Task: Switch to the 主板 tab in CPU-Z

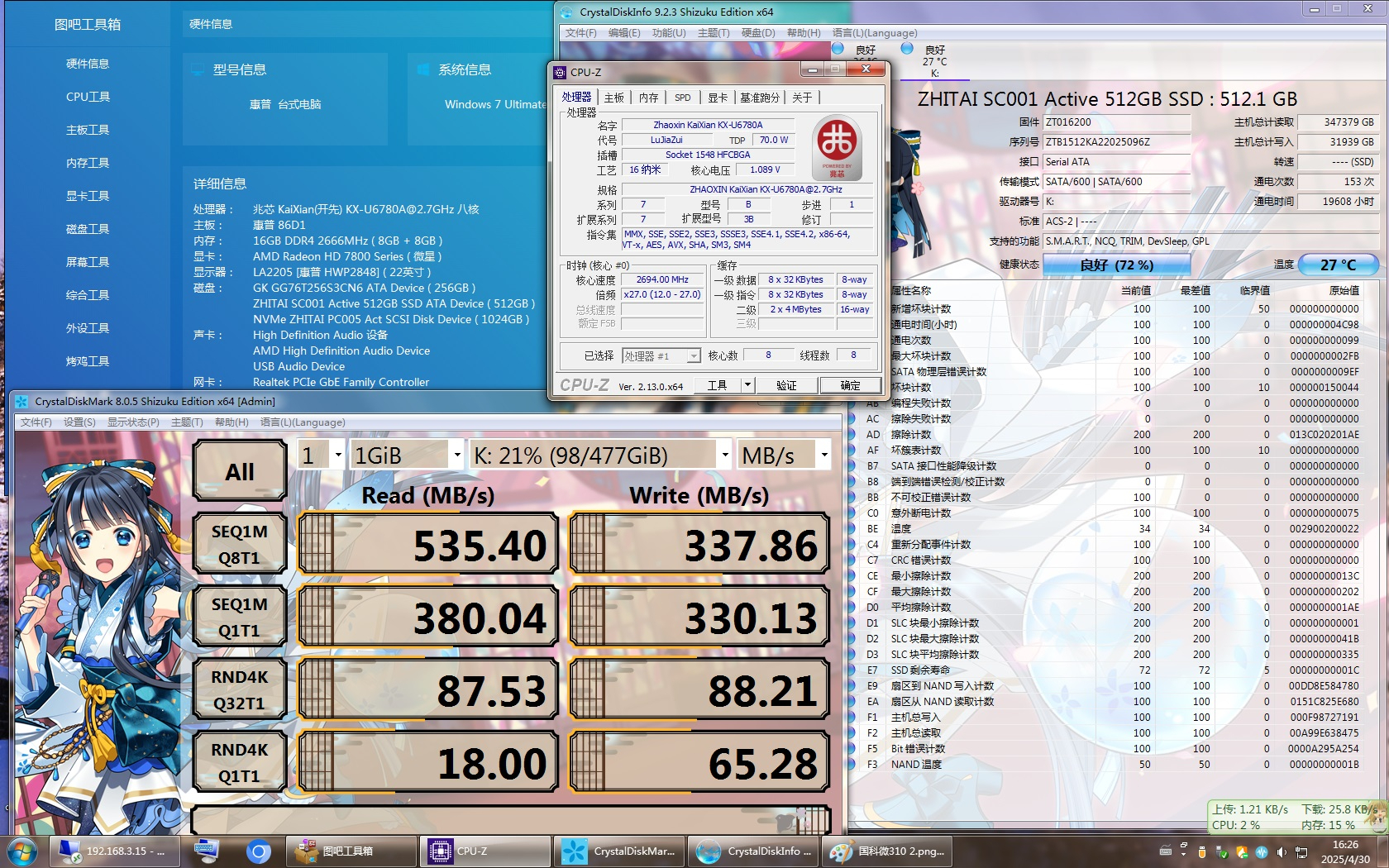Action: click(x=614, y=98)
